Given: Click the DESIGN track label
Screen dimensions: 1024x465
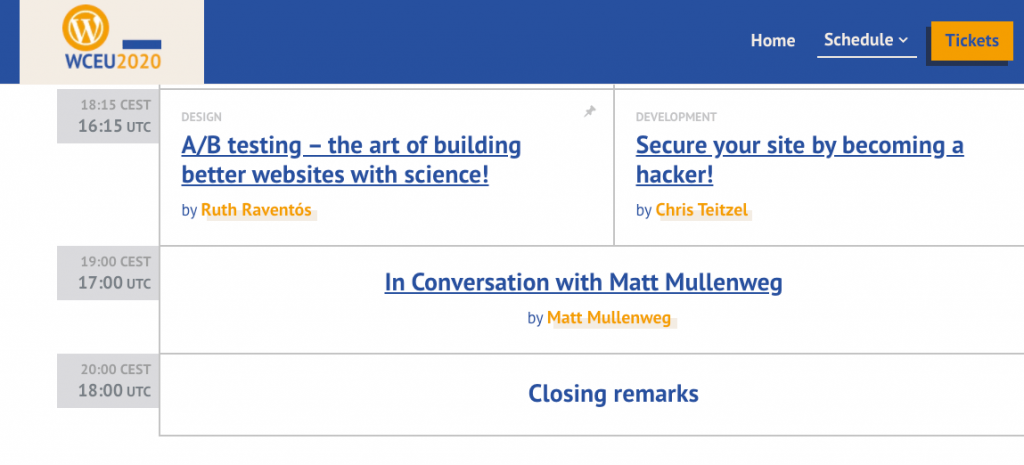Looking at the screenshot, I should click(x=201, y=117).
